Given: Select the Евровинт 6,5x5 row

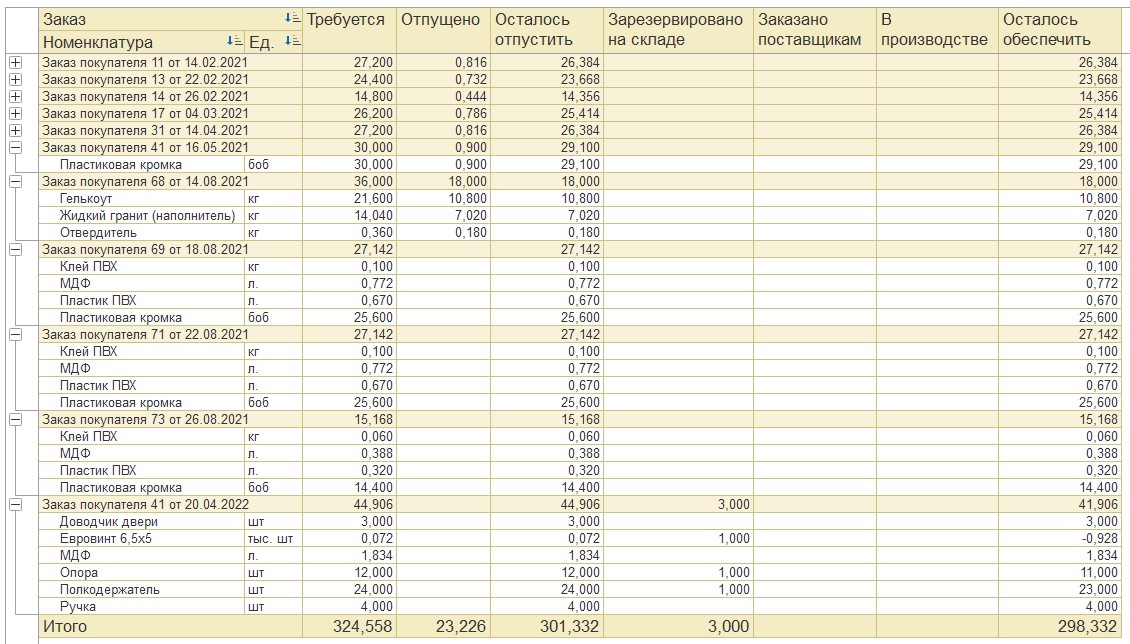Looking at the screenshot, I should (579, 538).
